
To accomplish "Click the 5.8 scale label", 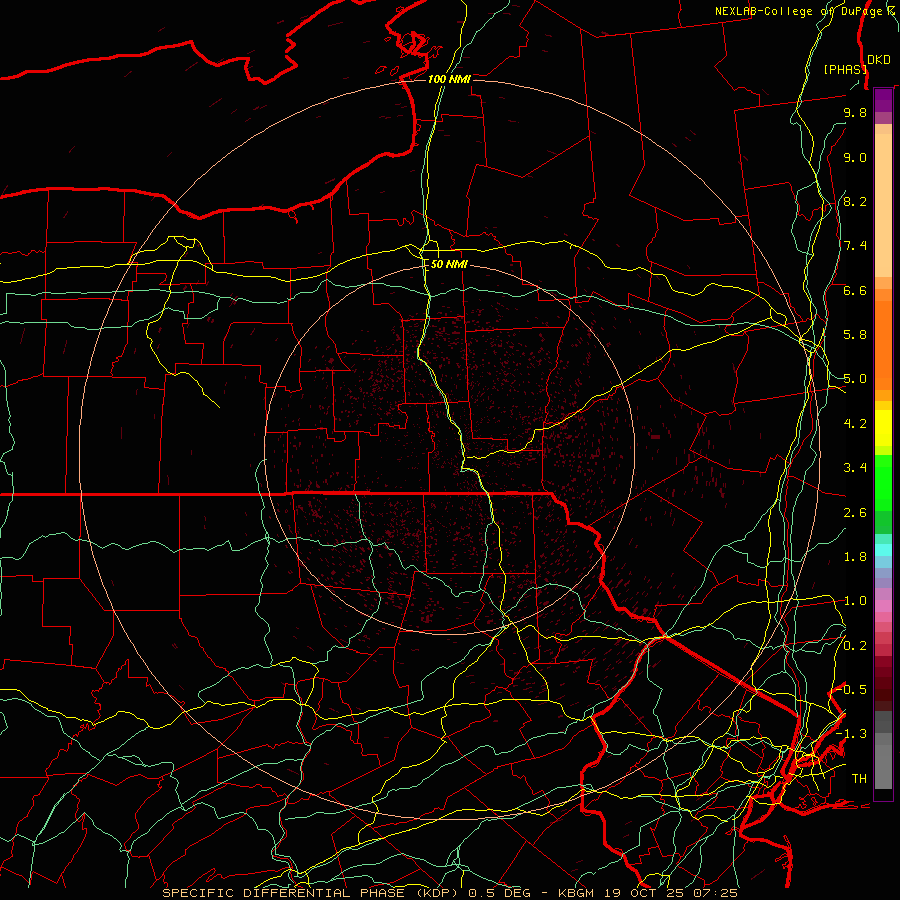I will pos(855,335).
